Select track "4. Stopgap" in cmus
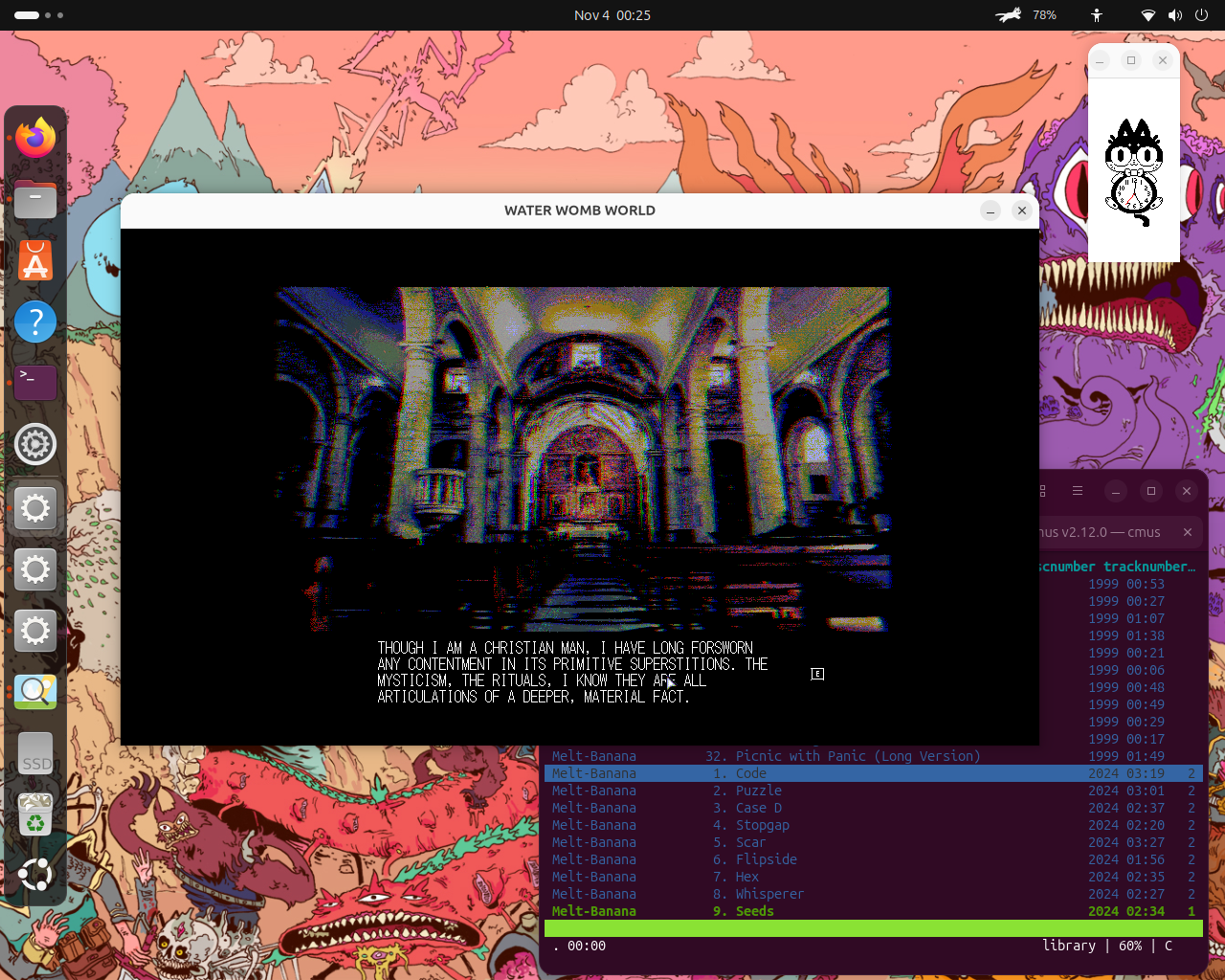 (873, 825)
